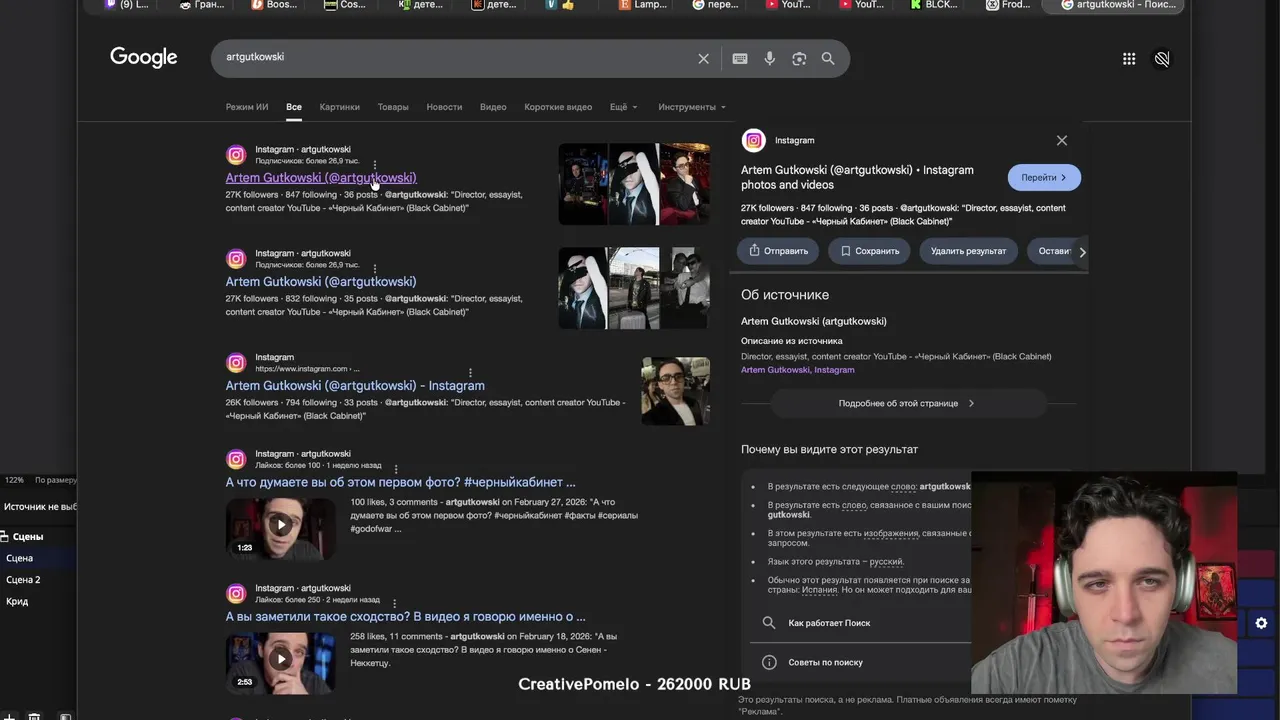Click the image thumbnails of the first result
This screenshot has height=720, width=1280.
pyautogui.click(x=634, y=184)
